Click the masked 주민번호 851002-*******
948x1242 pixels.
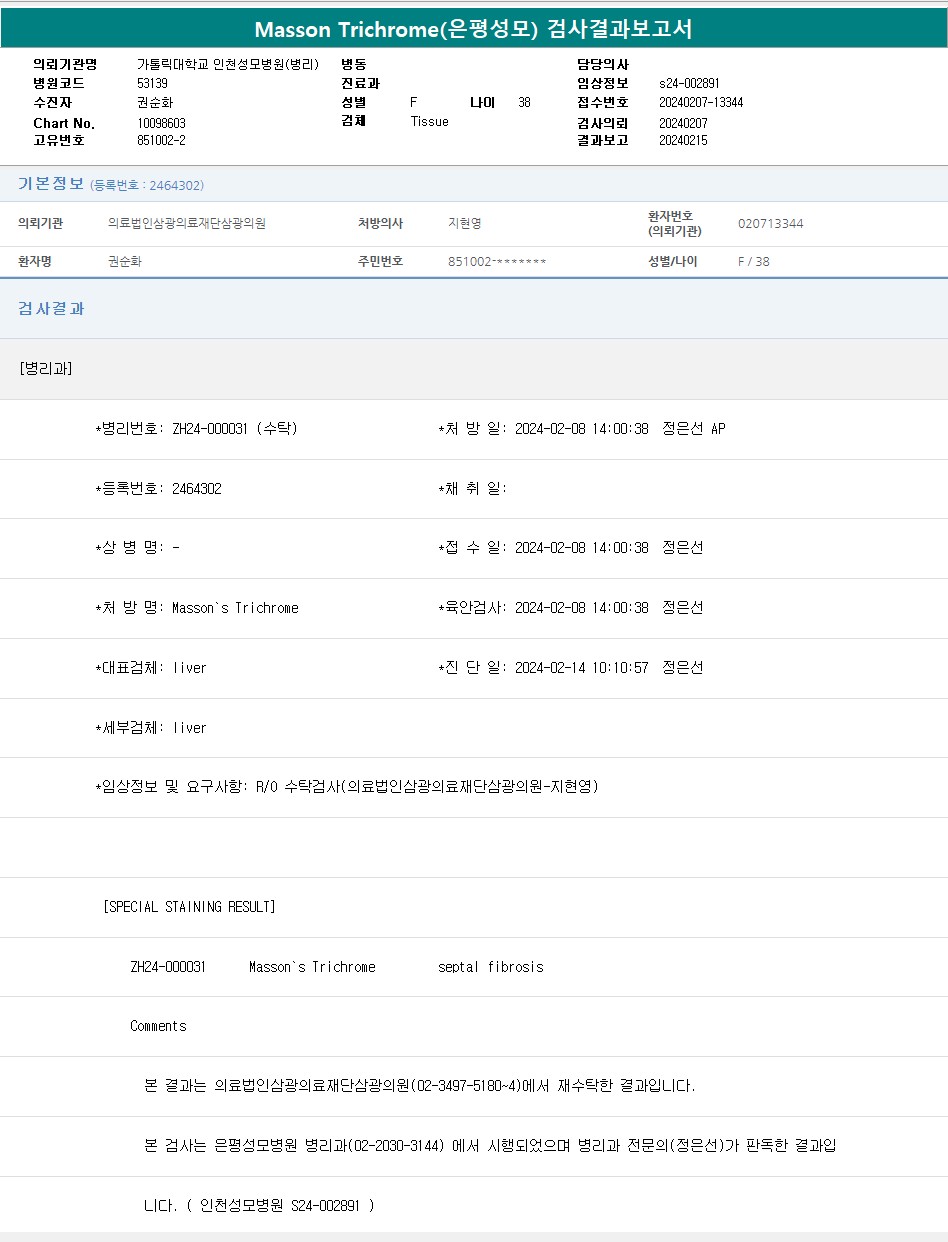(x=497, y=261)
